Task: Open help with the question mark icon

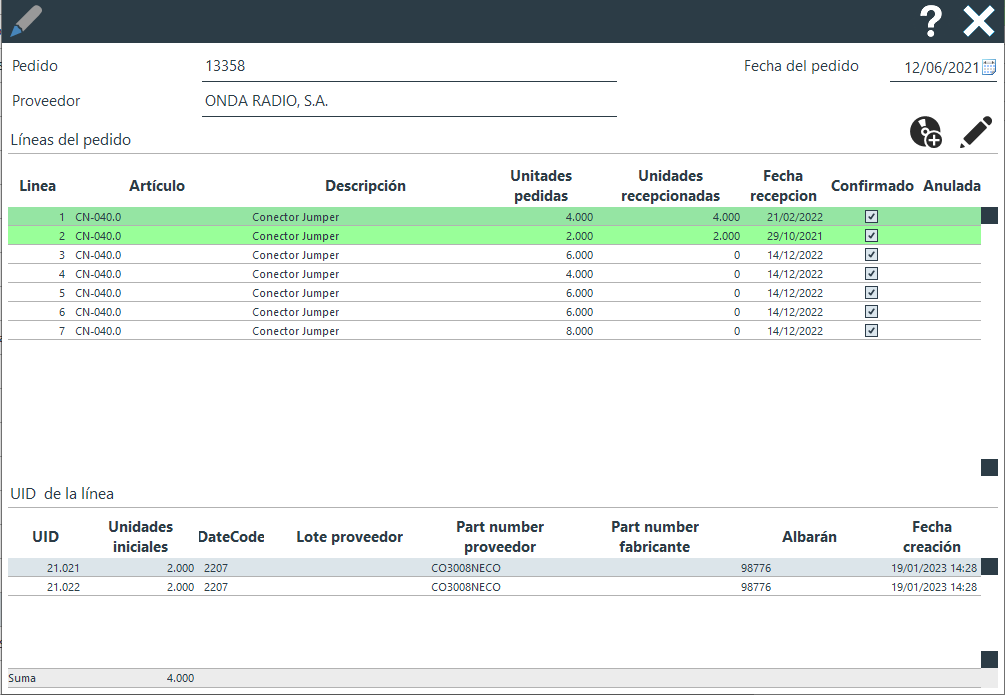Action: (x=931, y=21)
